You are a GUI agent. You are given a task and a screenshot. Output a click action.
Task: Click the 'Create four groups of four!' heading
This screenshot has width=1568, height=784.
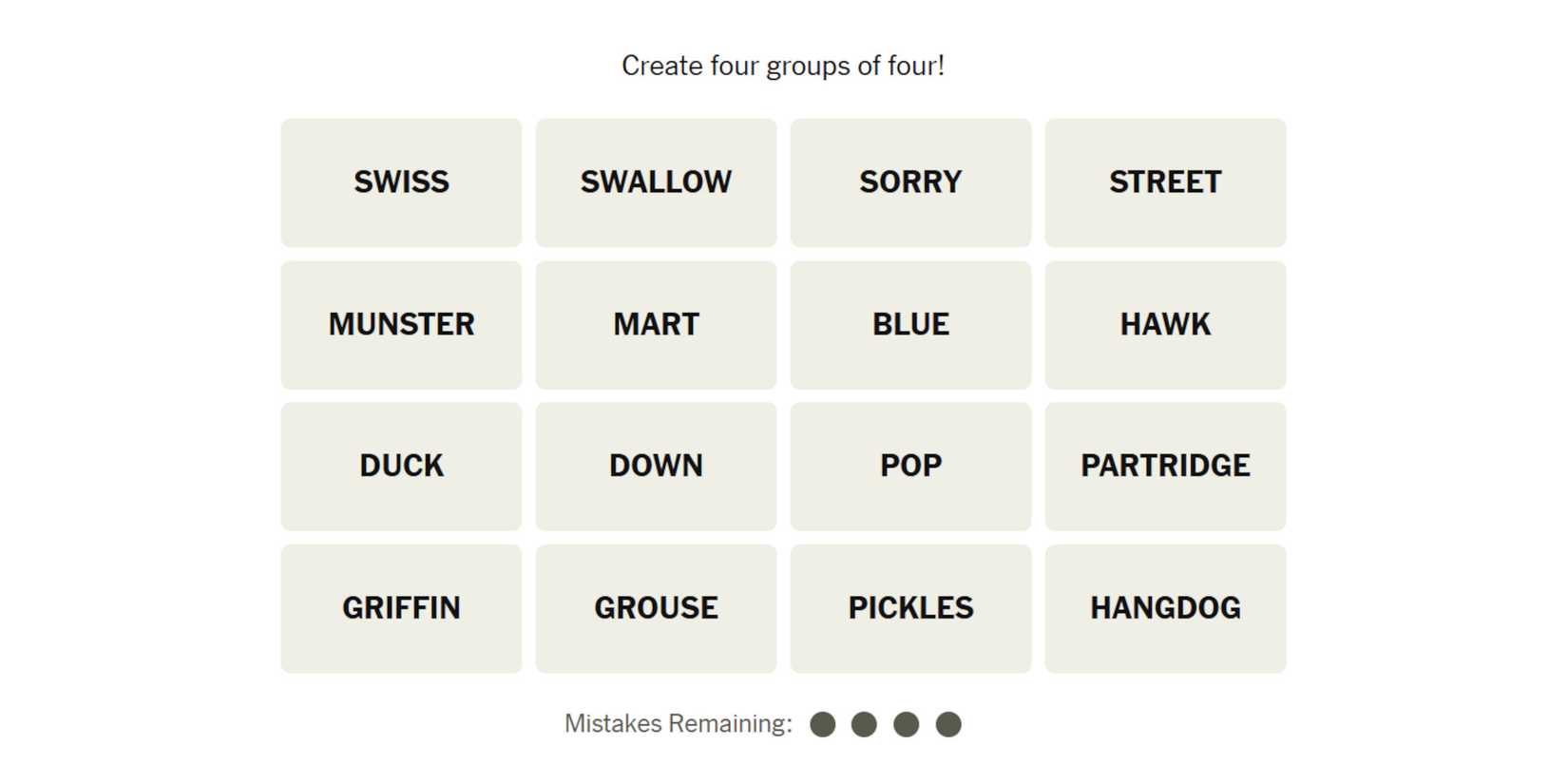[x=783, y=66]
